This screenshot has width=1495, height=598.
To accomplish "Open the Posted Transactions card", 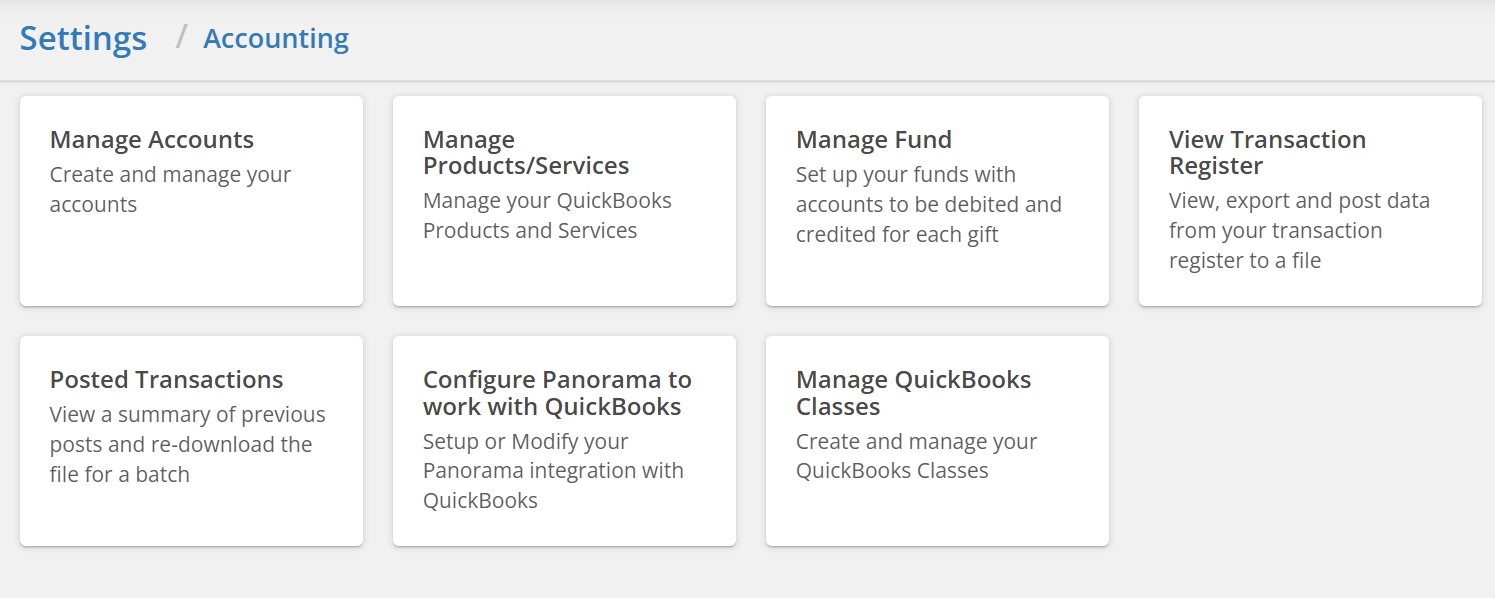I will click(x=191, y=441).
